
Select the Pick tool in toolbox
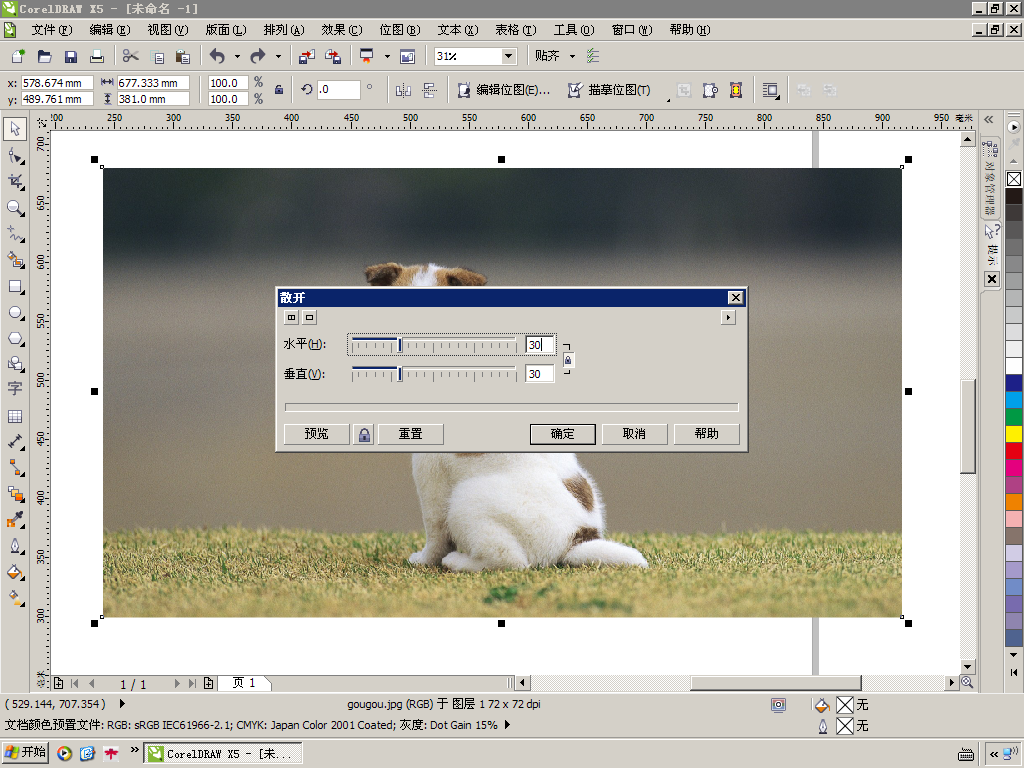point(15,129)
